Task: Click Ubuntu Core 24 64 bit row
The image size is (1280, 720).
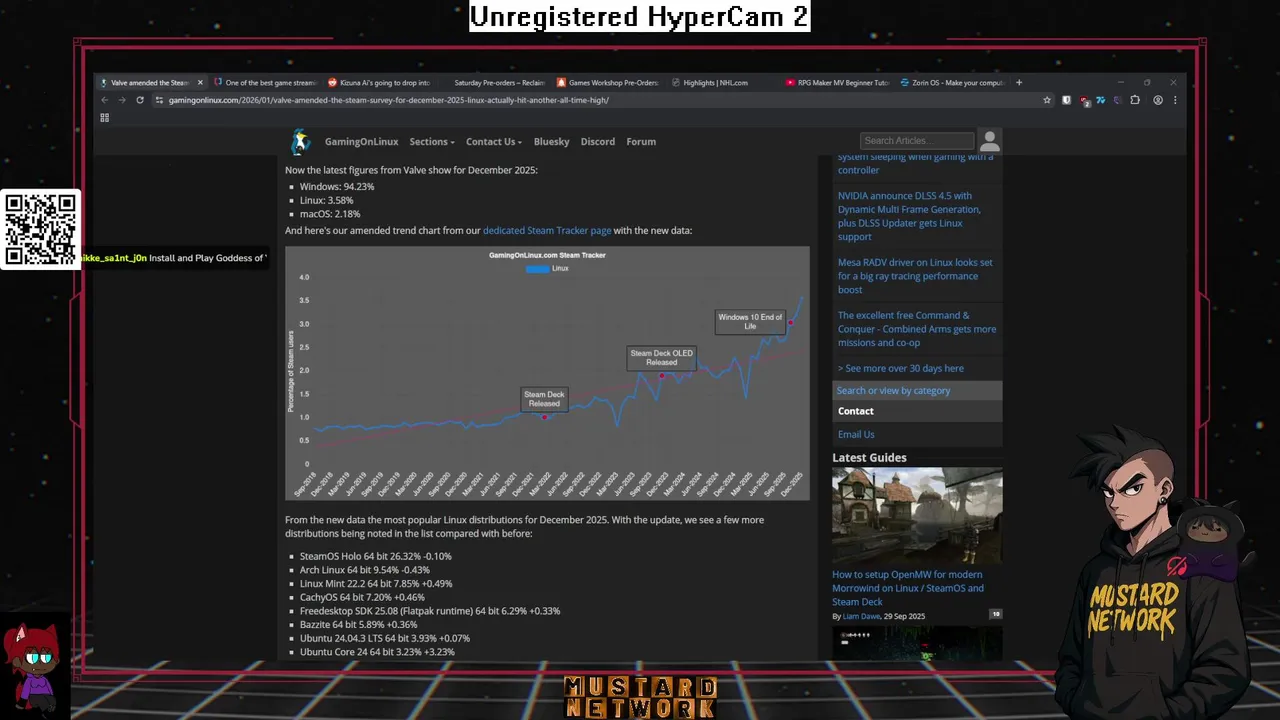Action: coord(377,652)
